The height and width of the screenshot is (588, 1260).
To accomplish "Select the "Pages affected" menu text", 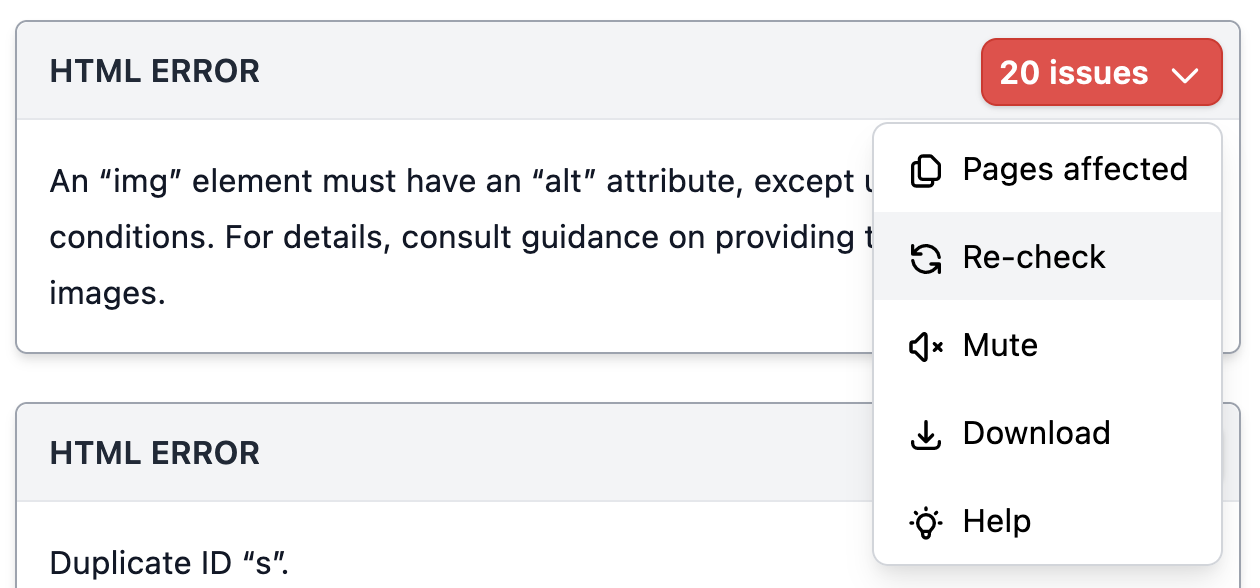I will click(x=1075, y=169).
